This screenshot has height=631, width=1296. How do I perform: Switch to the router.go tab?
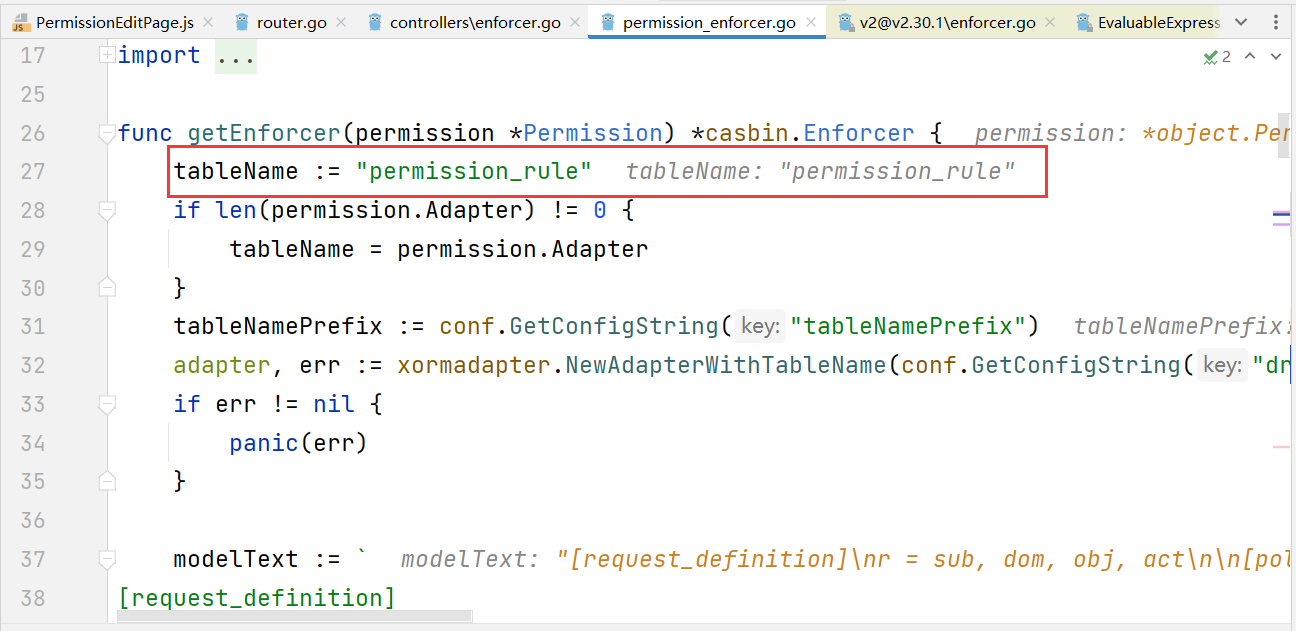(290, 19)
